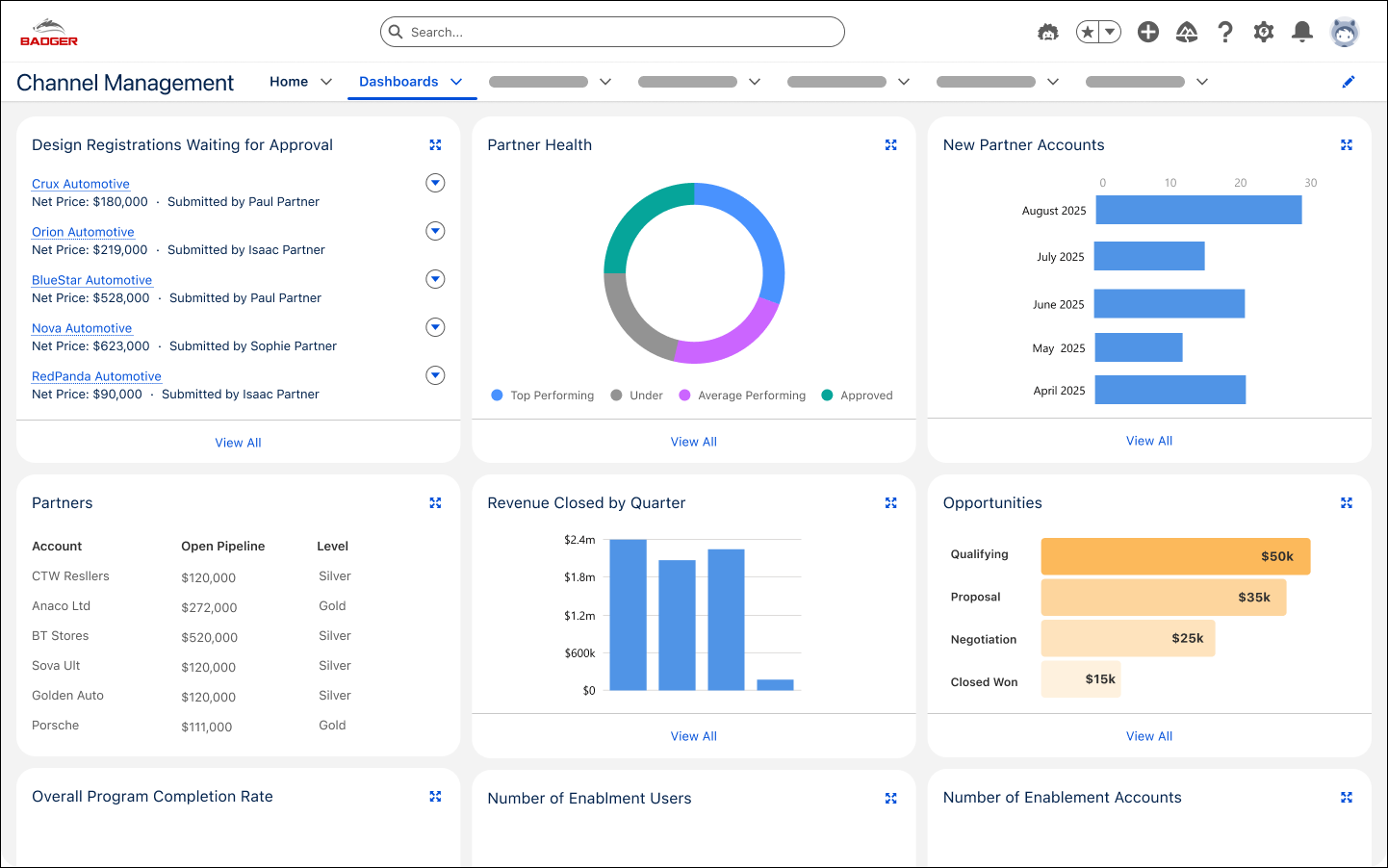Open Orion Automotive link

point(83,232)
